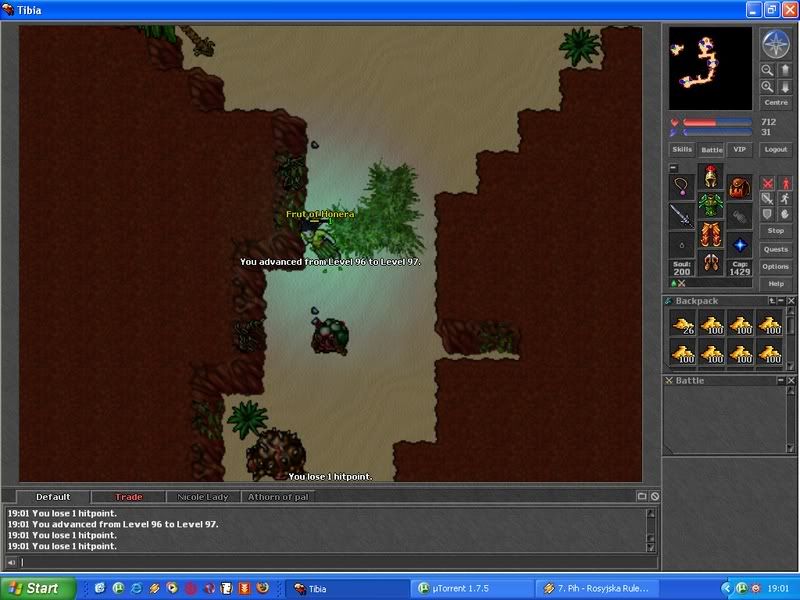The width and height of the screenshot is (800, 600).
Task: Select the 26 gold coins stack
Action: click(683, 323)
